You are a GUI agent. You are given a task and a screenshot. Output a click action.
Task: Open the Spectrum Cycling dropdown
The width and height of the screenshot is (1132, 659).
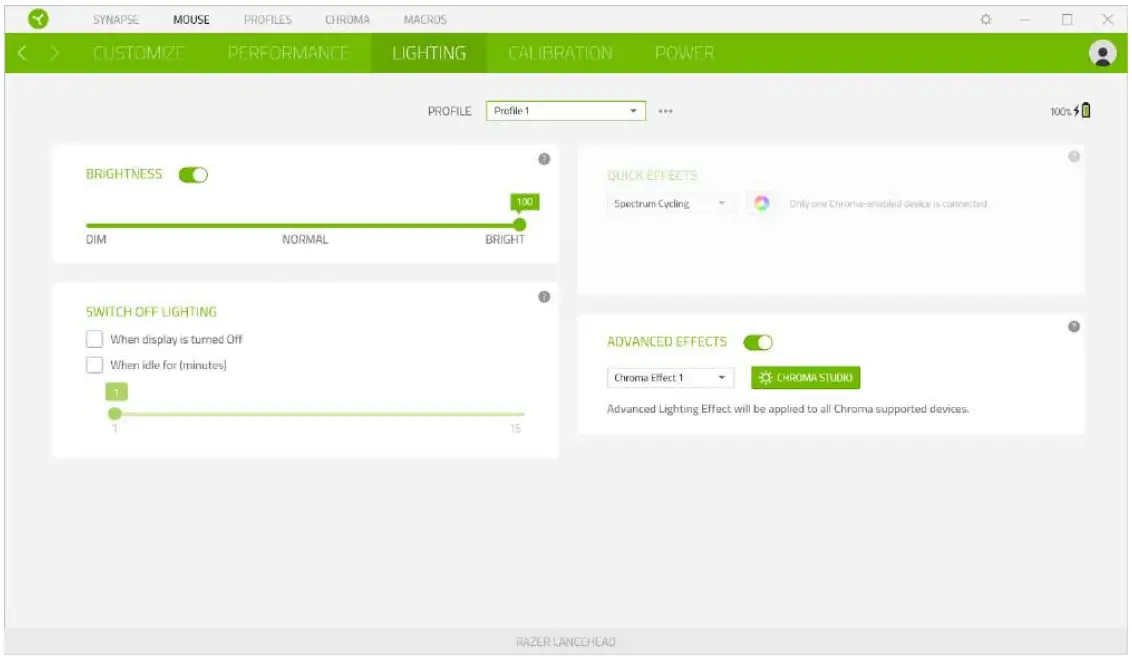click(x=669, y=204)
